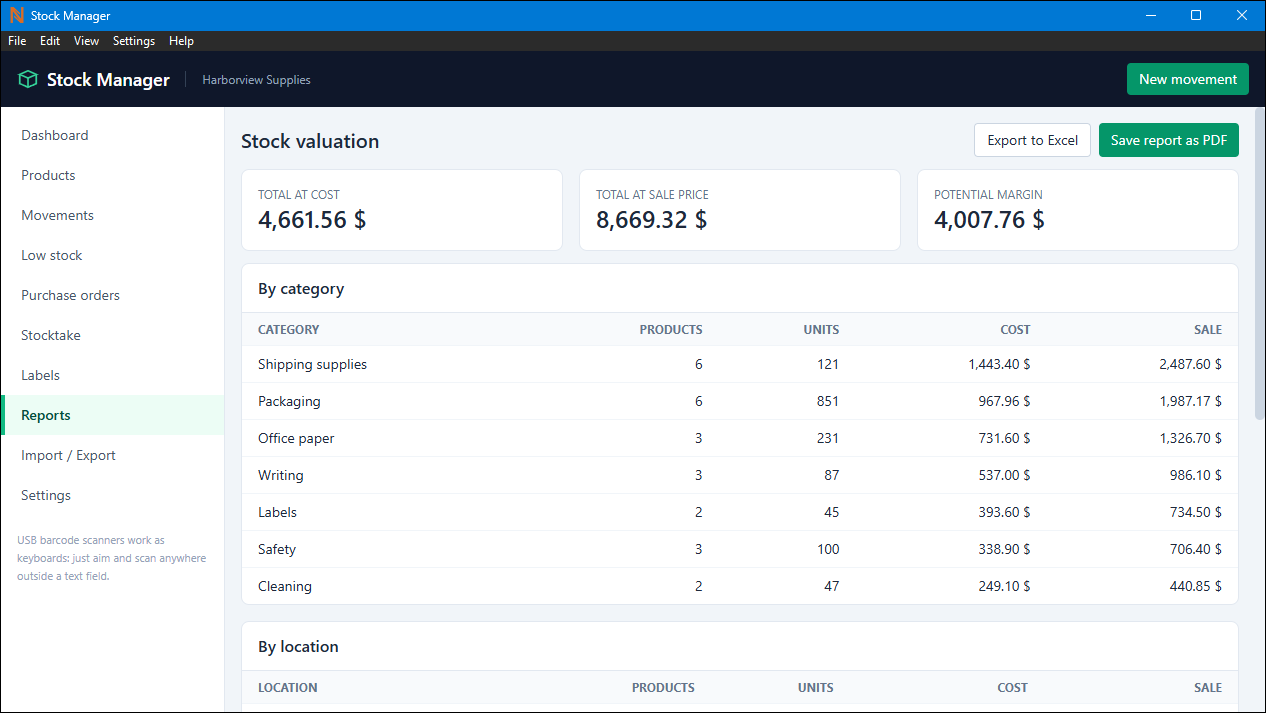The width and height of the screenshot is (1266, 713).
Task: Click the Labels category in the table
Action: pos(277,512)
